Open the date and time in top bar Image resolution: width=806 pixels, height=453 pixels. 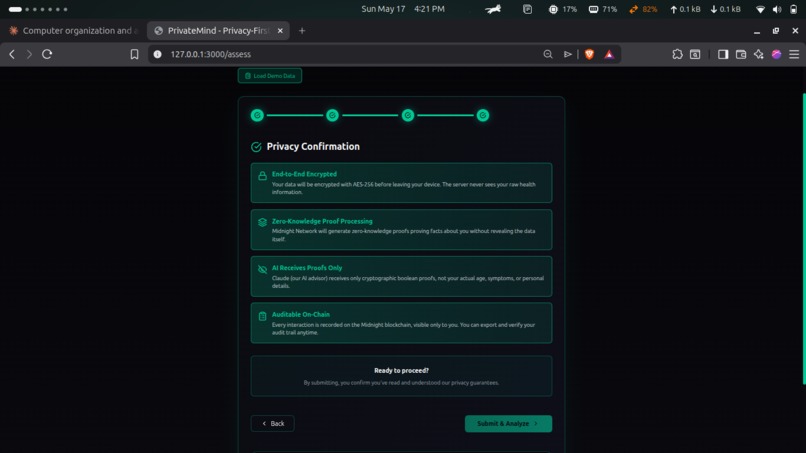(402, 9)
